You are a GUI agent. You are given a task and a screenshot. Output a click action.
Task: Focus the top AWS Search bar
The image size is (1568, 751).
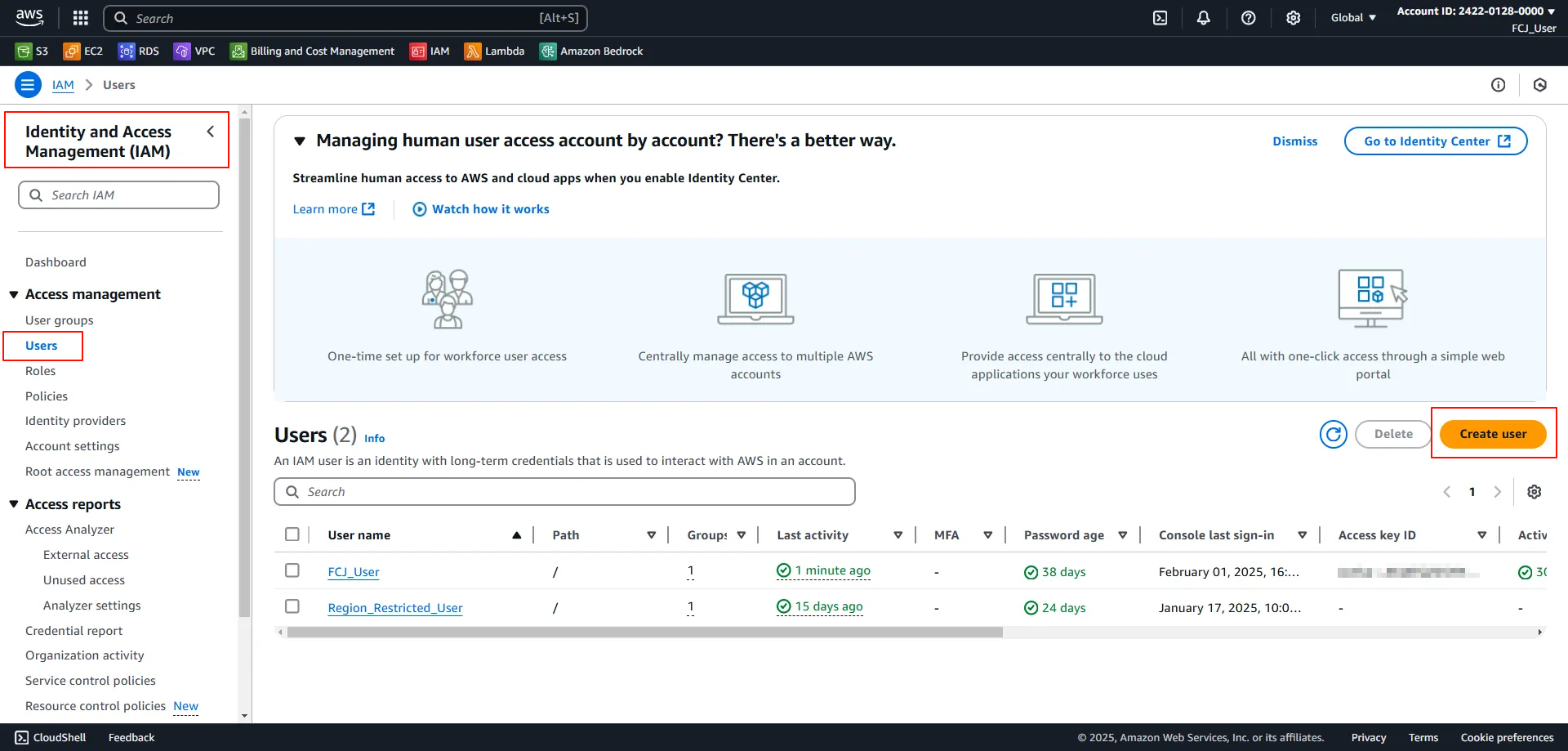tap(345, 18)
